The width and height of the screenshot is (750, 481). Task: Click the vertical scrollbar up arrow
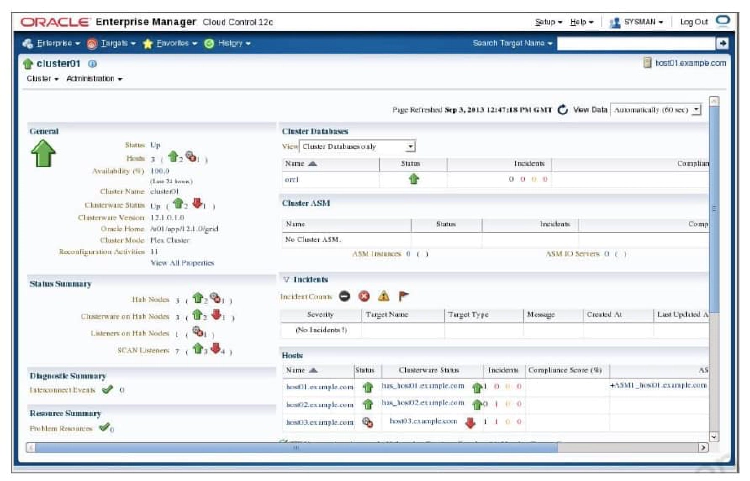point(714,101)
